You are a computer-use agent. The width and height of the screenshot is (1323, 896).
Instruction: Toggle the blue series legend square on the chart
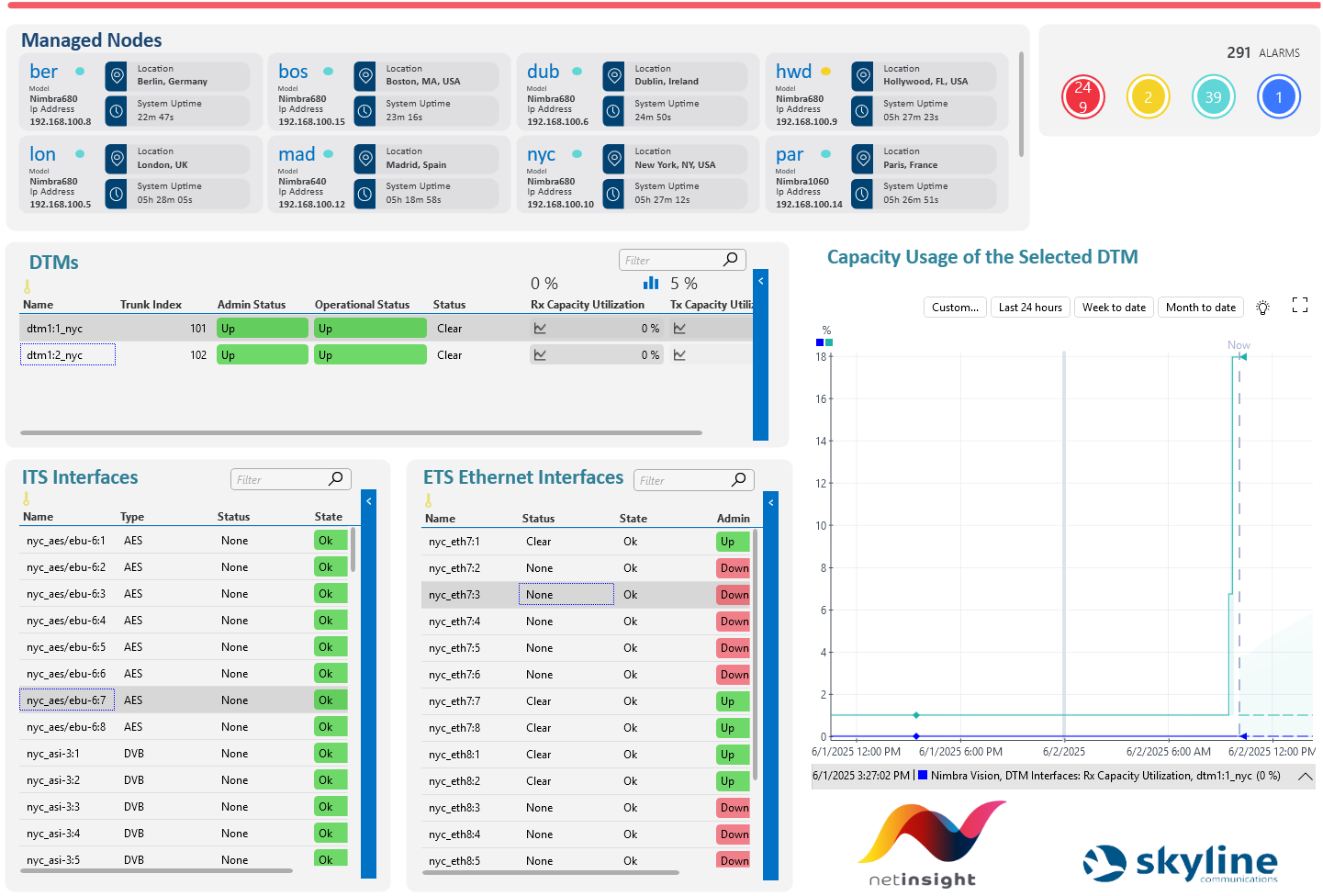pyautogui.click(x=820, y=342)
